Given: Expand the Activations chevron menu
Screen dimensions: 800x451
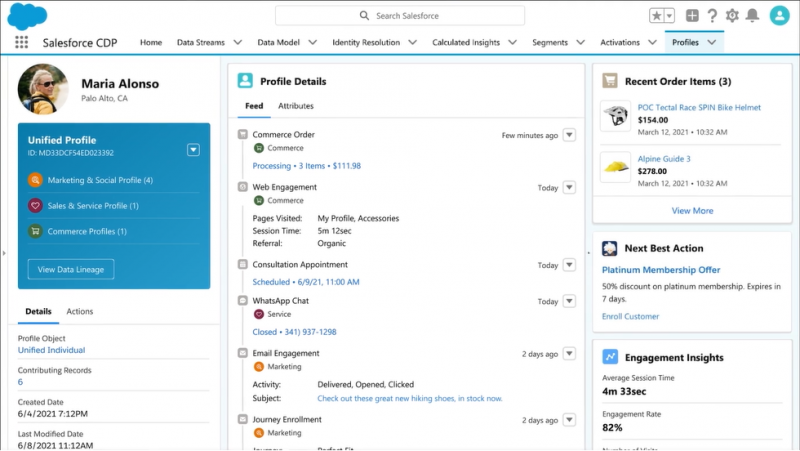Looking at the screenshot, I should click(x=652, y=42).
